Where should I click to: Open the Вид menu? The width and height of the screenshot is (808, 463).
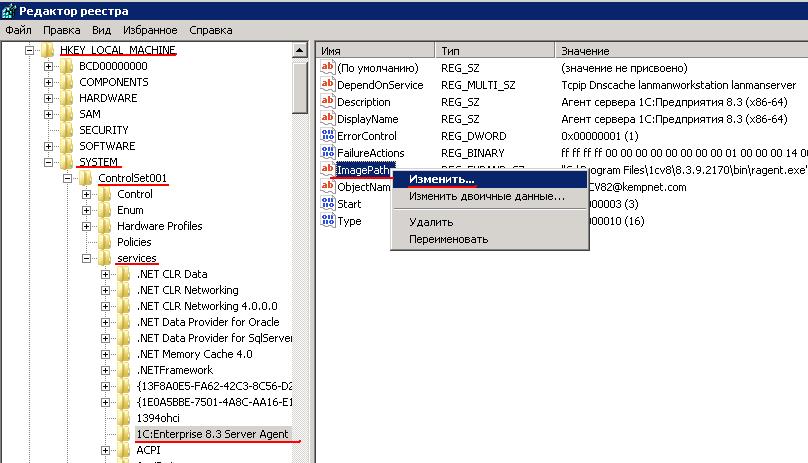click(102, 30)
